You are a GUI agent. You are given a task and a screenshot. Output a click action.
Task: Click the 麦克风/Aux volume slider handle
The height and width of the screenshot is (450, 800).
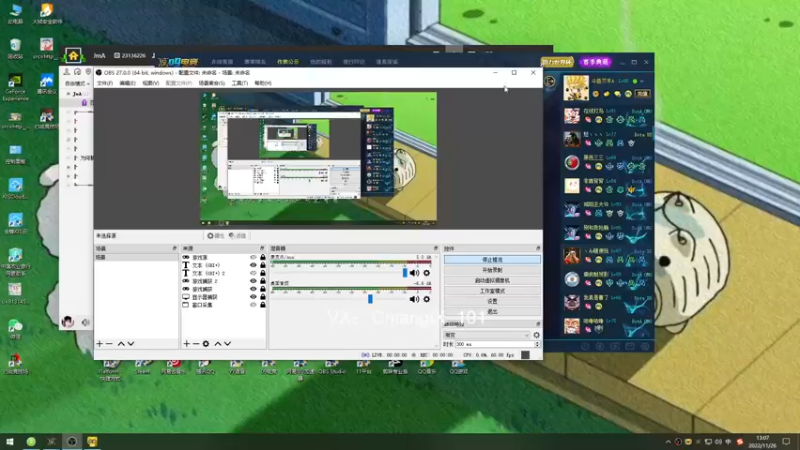click(405, 273)
